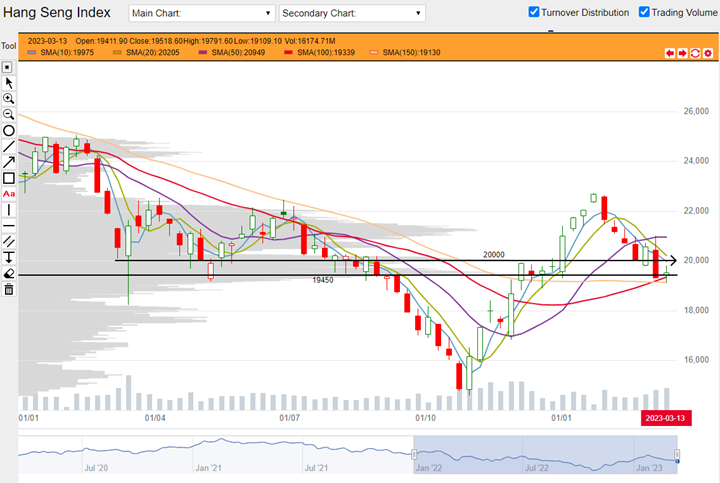Click the trash bin delete icon
This screenshot has width=720, height=483.
(x=9, y=289)
